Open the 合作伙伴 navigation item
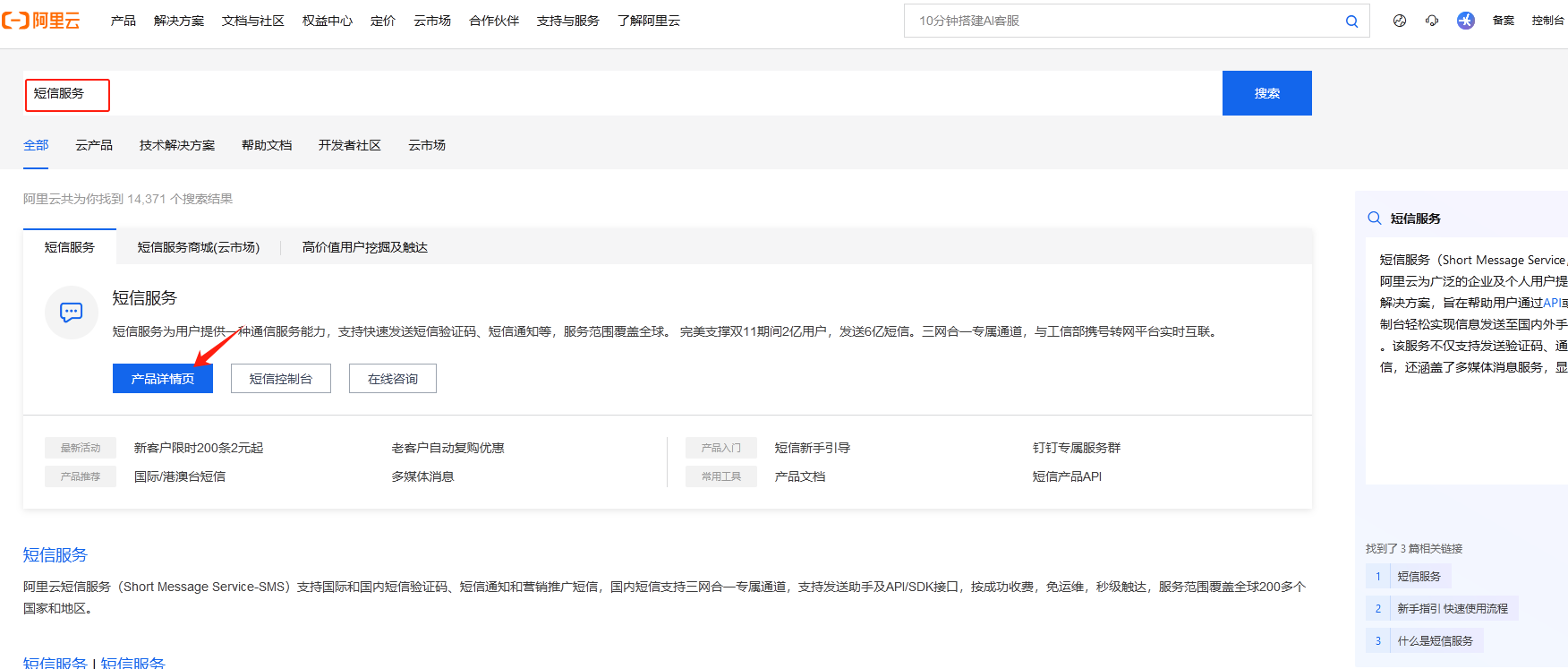 494,21
